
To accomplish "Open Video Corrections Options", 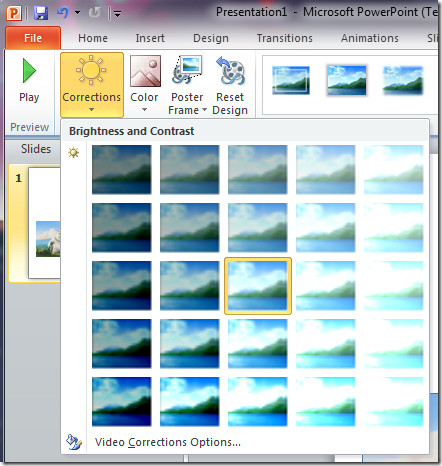I will [x=168, y=442].
